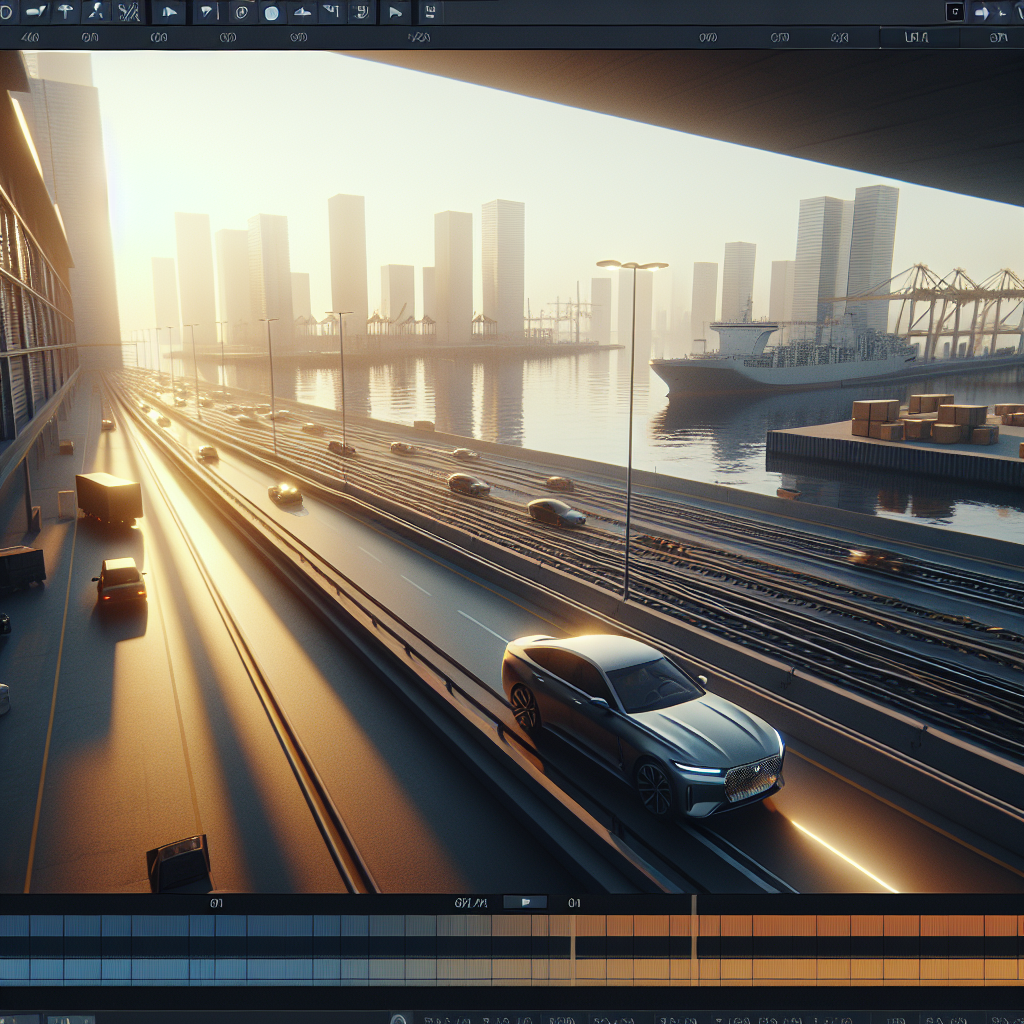The width and height of the screenshot is (1024, 1024).
Task: Select the umbrella-shaped tool in top toolbar
Action: tap(65, 12)
